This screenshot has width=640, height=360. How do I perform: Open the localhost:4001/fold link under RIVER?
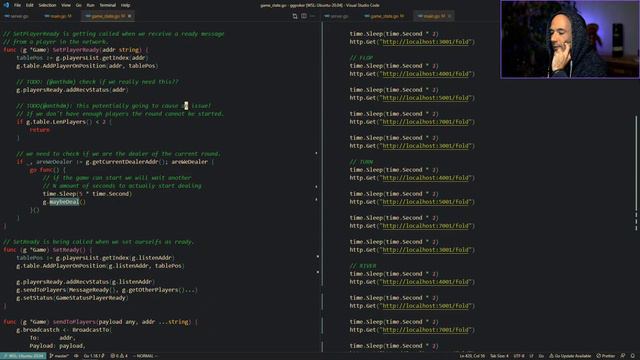pos(426,282)
